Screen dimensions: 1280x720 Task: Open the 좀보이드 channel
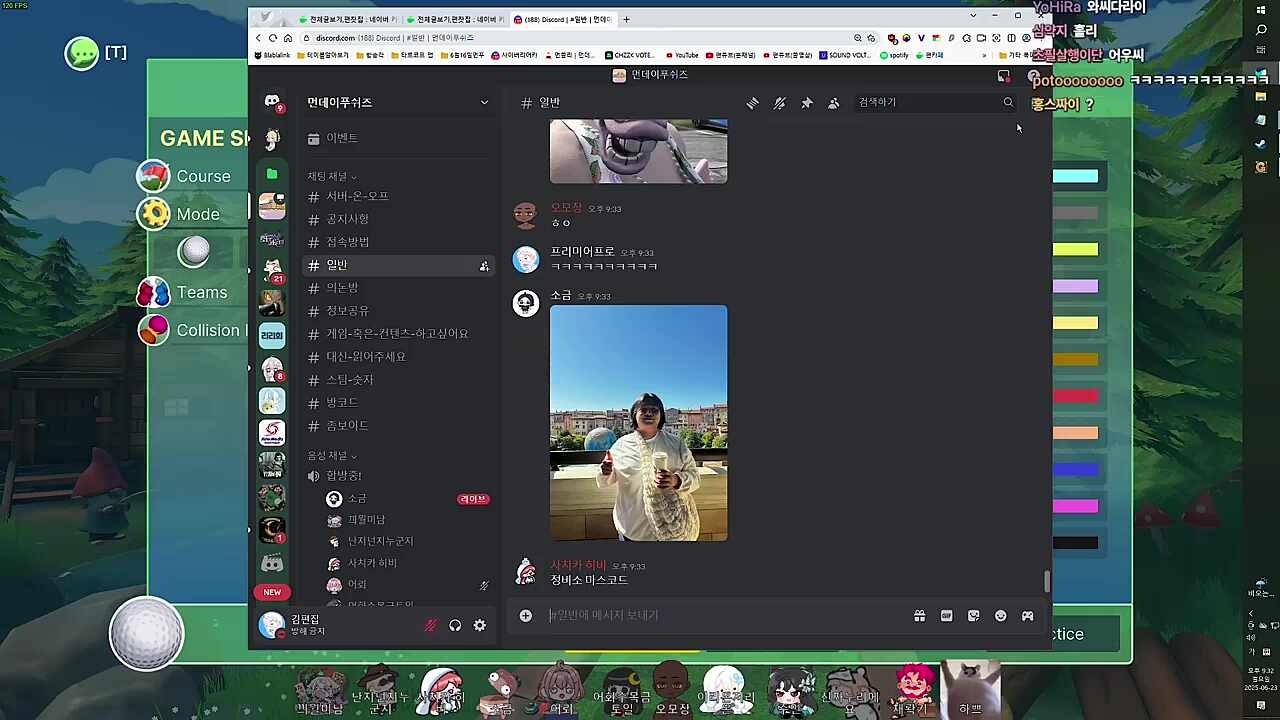(x=398, y=426)
